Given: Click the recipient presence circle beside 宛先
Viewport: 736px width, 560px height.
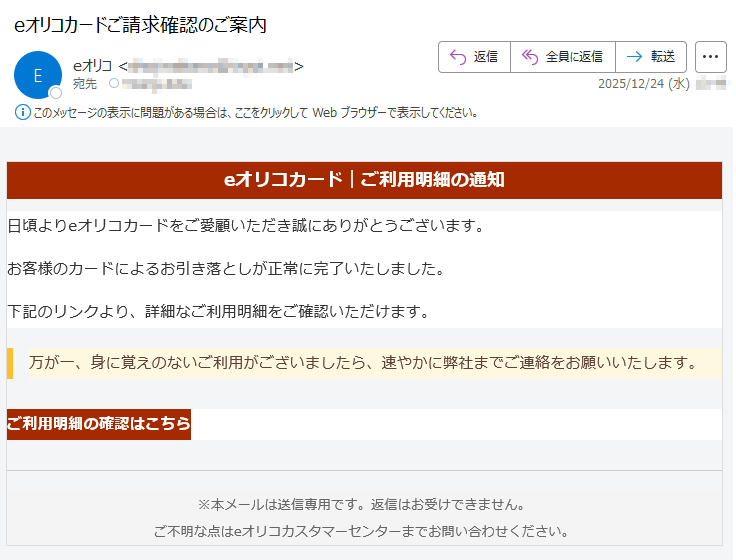Looking at the screenshot, I should [x=114, y=84].
